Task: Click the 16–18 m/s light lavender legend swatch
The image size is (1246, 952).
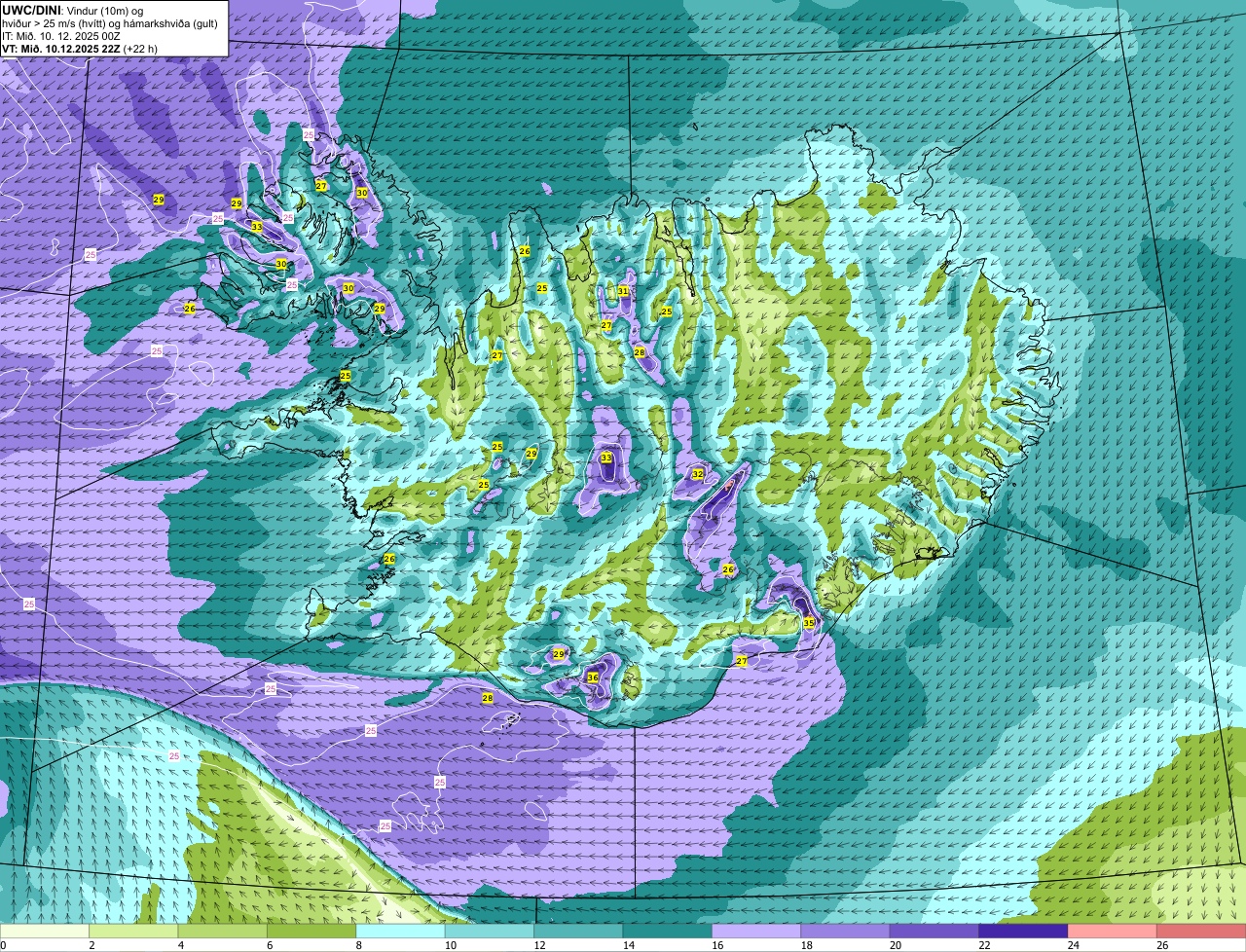Action: [756, 931]
